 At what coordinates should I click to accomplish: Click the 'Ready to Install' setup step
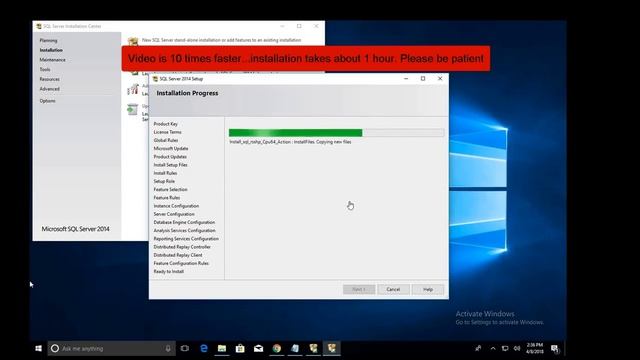pos(169,271)
